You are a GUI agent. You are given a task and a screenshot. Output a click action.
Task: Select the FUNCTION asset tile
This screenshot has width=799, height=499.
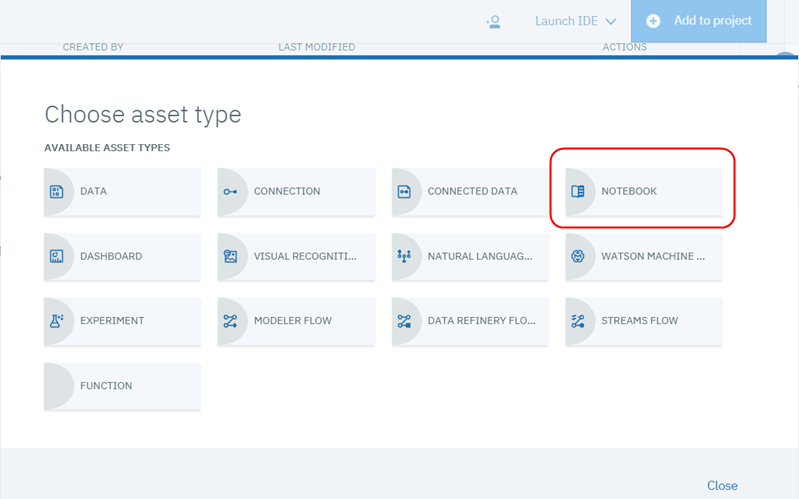tap(122, 386)
